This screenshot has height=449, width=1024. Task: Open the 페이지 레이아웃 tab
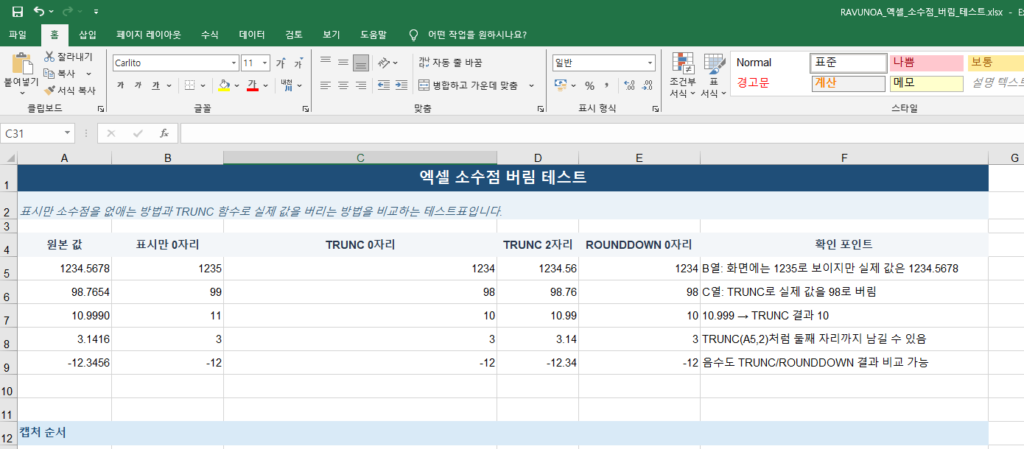click(x=148, y=35)
